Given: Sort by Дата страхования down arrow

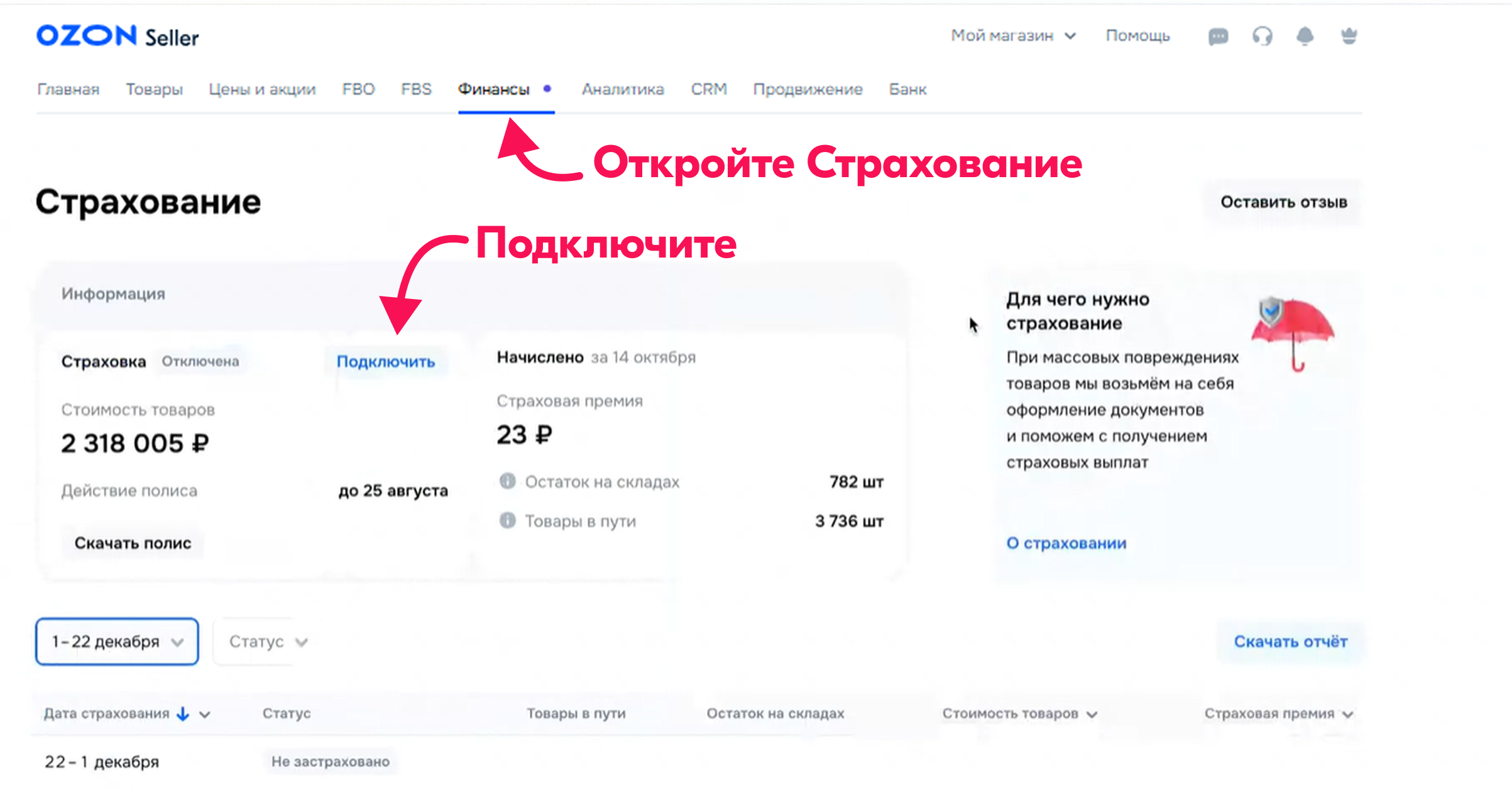Looking at the screenshot, I should click(183, 714).
